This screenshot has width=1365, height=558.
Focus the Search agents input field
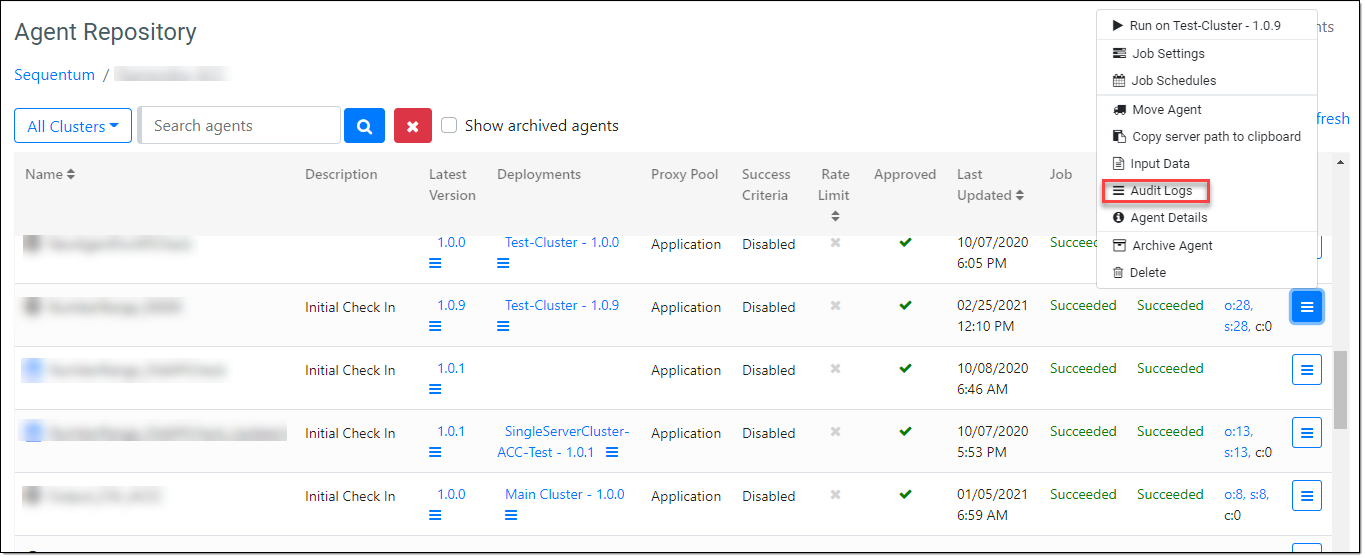pos(242,126)
